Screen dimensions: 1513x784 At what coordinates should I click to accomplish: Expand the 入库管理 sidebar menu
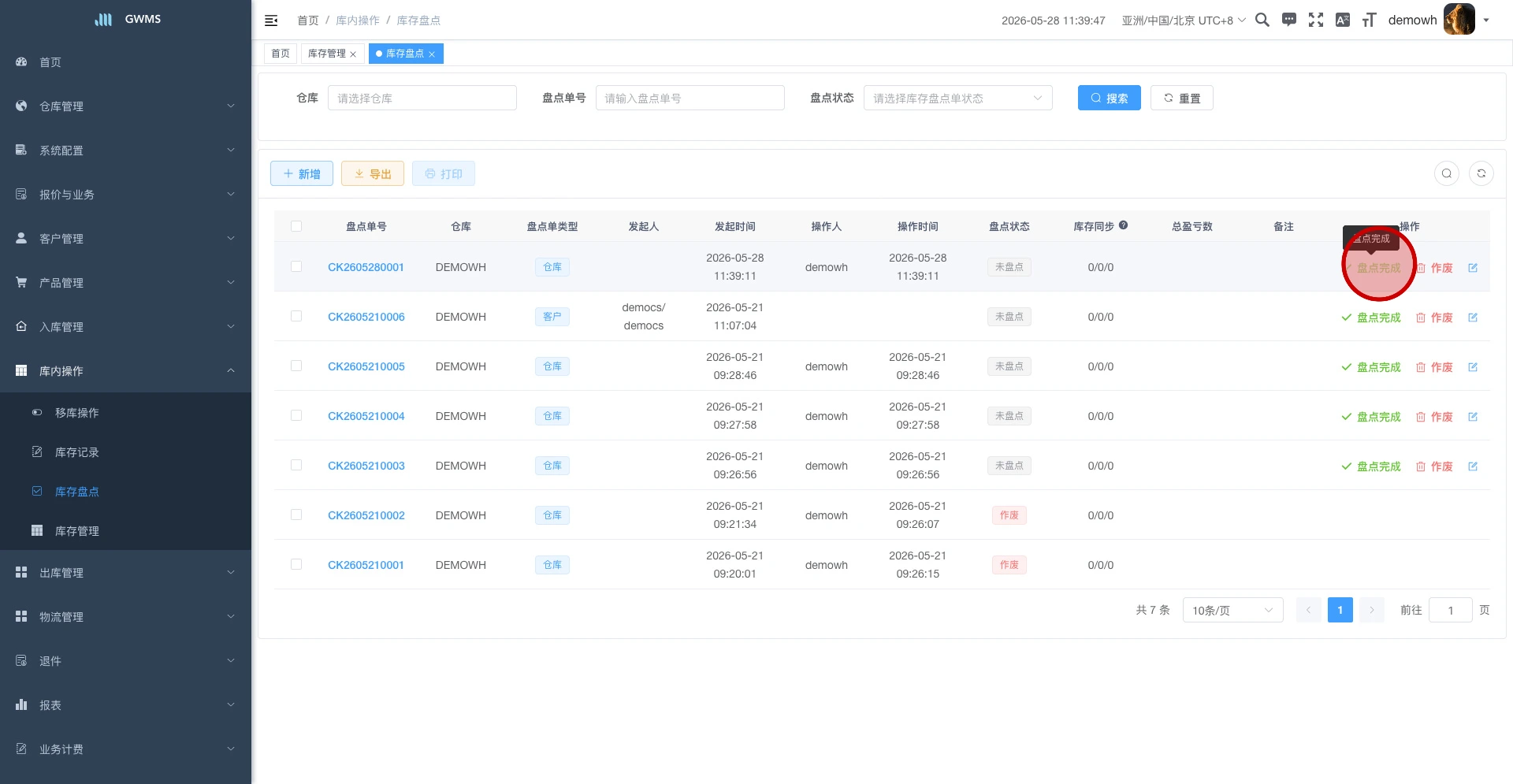click(x=125, y=327)
